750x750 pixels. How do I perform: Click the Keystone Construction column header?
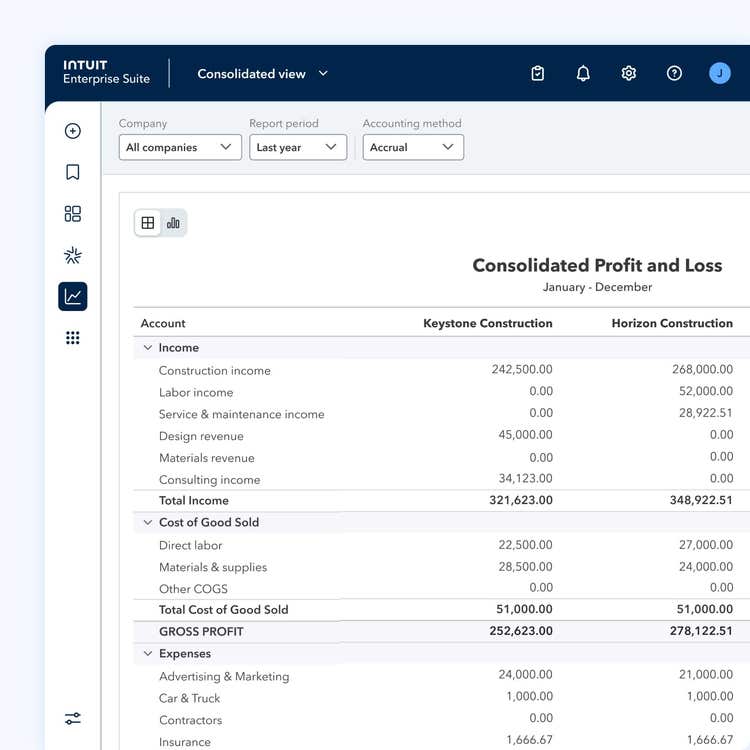(488, 323)
